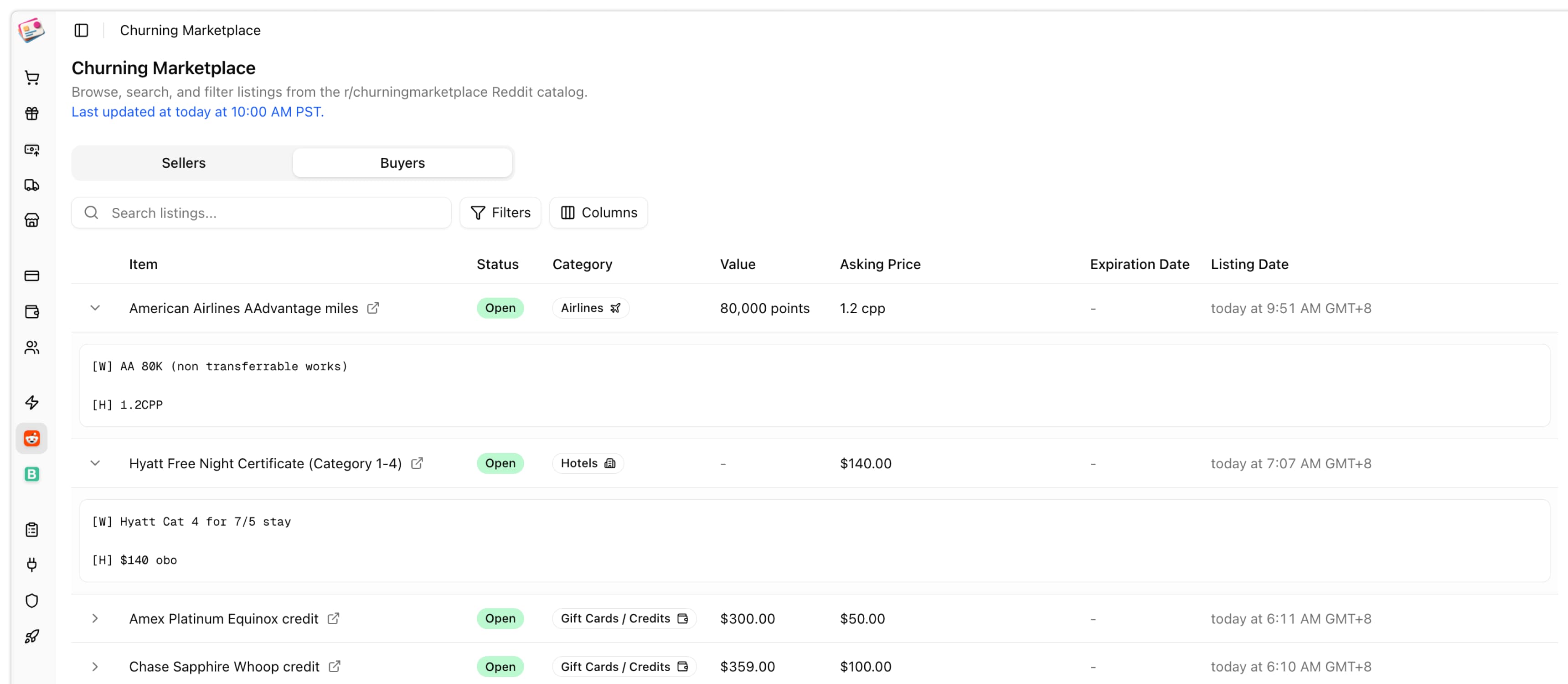Open the clipboard list sidebar icon
The height and width of the screenshot is (684, 1568).
pyautogui.click(x=31, y=529)
